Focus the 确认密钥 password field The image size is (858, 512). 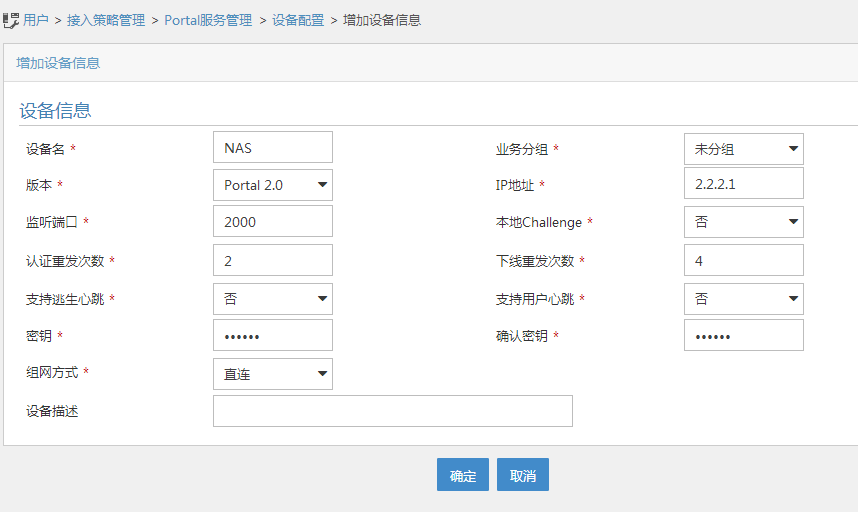743,335
